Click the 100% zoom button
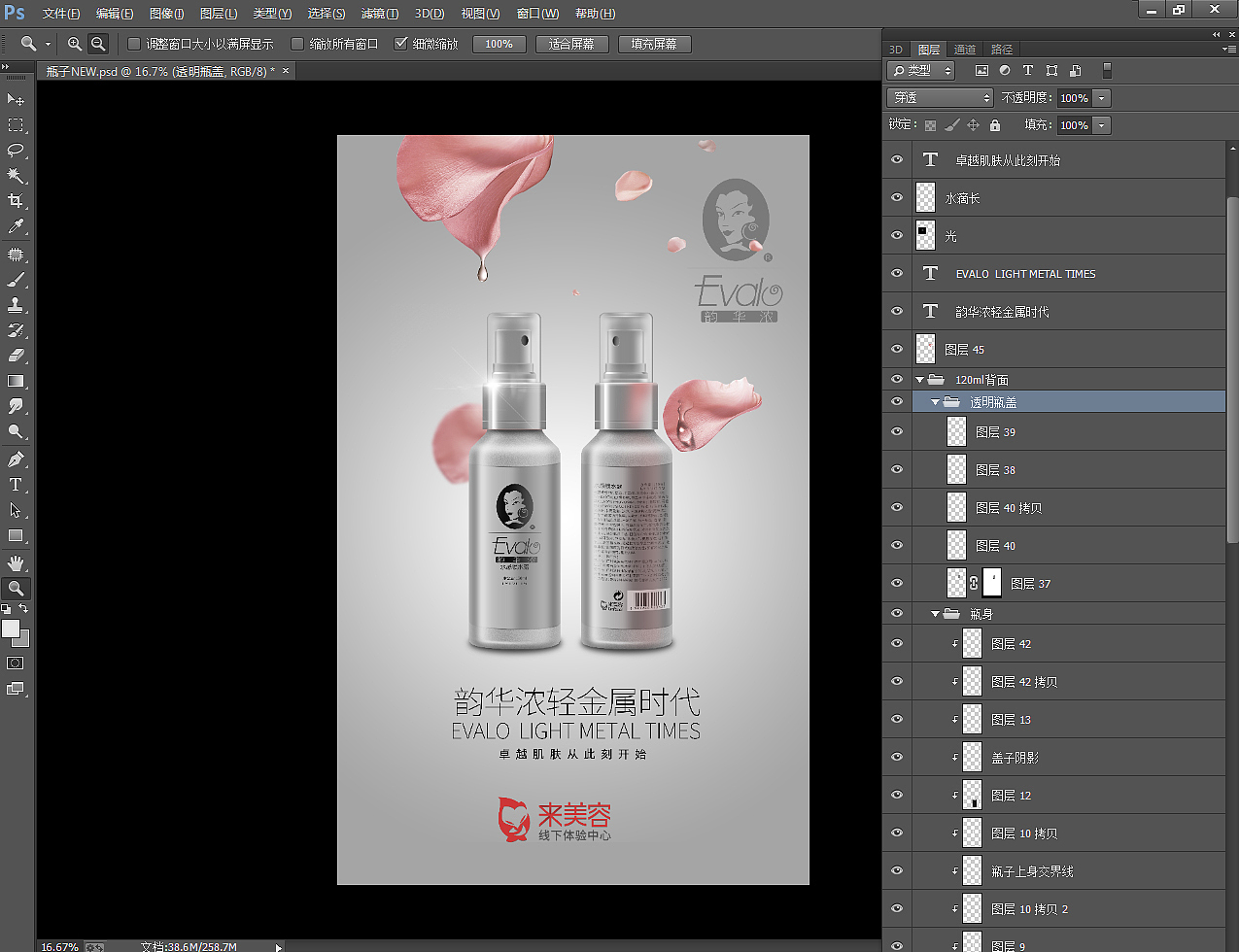This screenshot has height=952, width=1239. coord(499,44)
